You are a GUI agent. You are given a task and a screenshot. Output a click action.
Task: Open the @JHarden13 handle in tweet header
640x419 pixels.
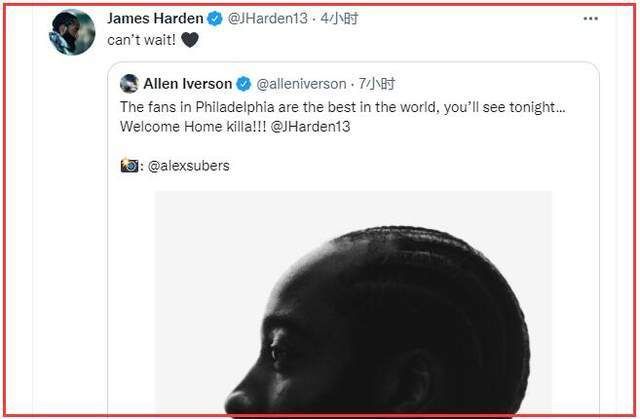(267, 18)
